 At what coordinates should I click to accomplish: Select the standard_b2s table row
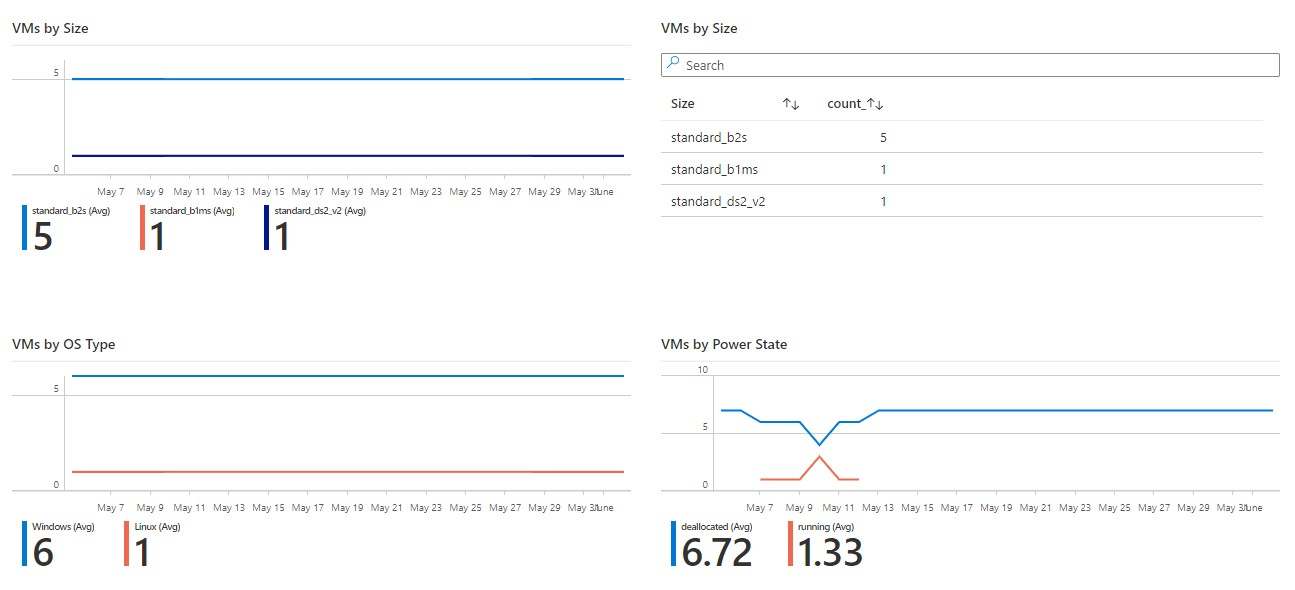point(961,138)
